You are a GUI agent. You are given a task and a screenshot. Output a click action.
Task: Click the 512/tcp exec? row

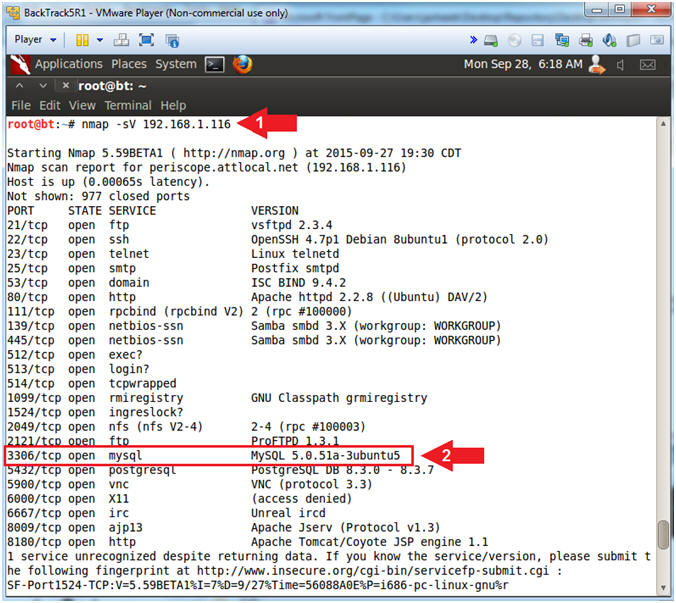pyautogui.click(x=75, y=355)
